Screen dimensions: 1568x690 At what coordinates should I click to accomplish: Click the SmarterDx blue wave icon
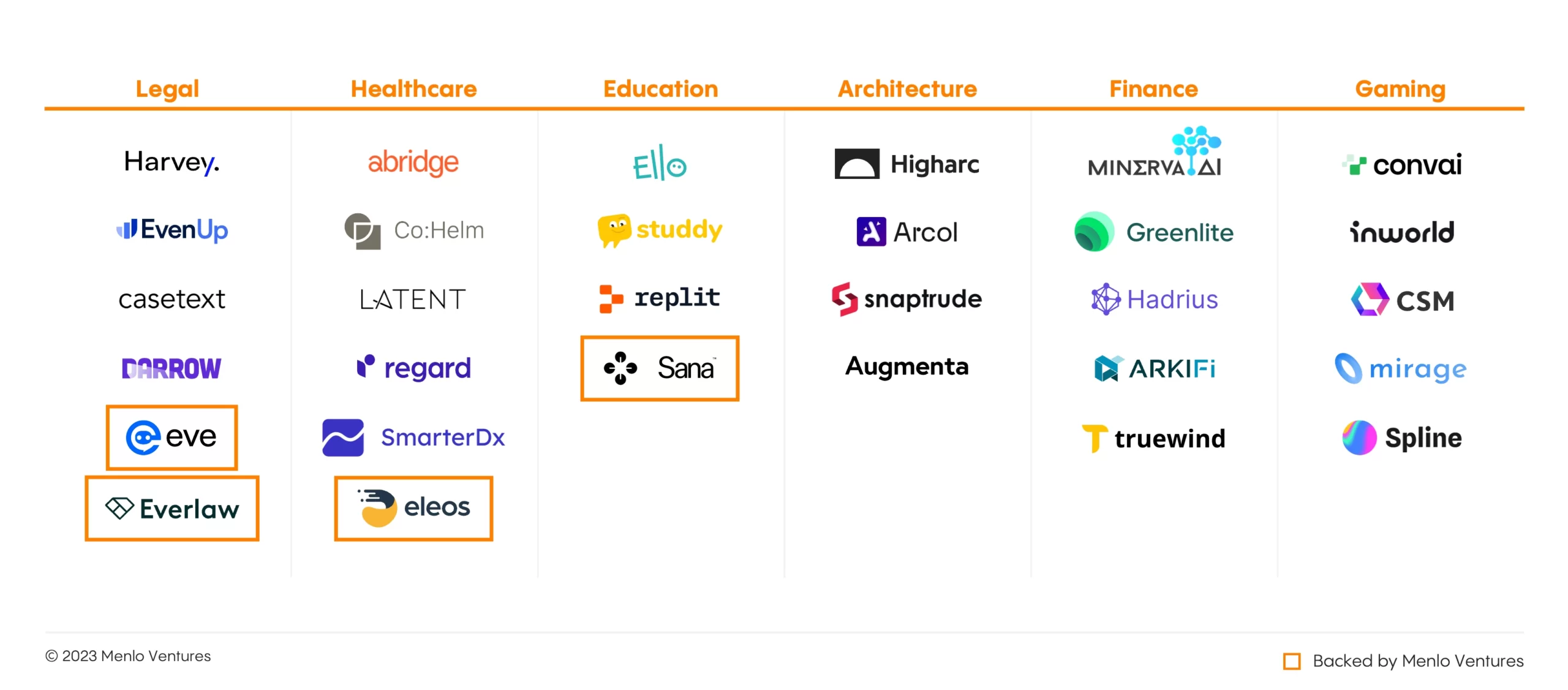(342, 437)
